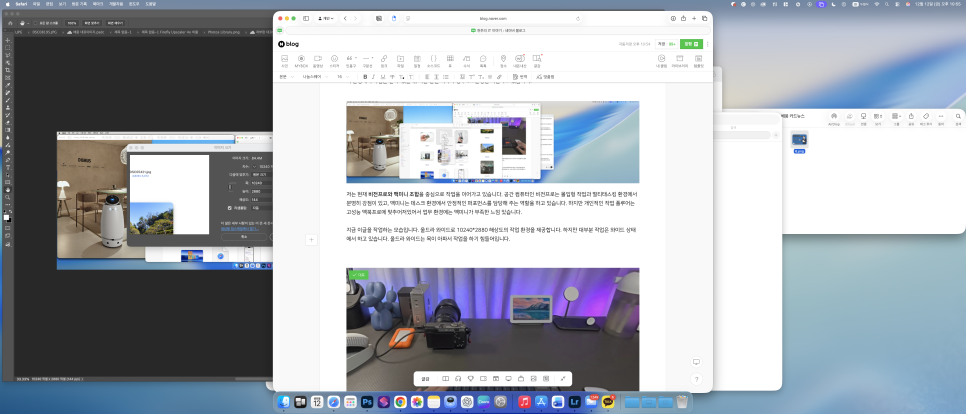This screenshot has width=966, height=414.
Task: Open the File menu in menu bar
Action: pyautogui.click(x=38, y=3)
